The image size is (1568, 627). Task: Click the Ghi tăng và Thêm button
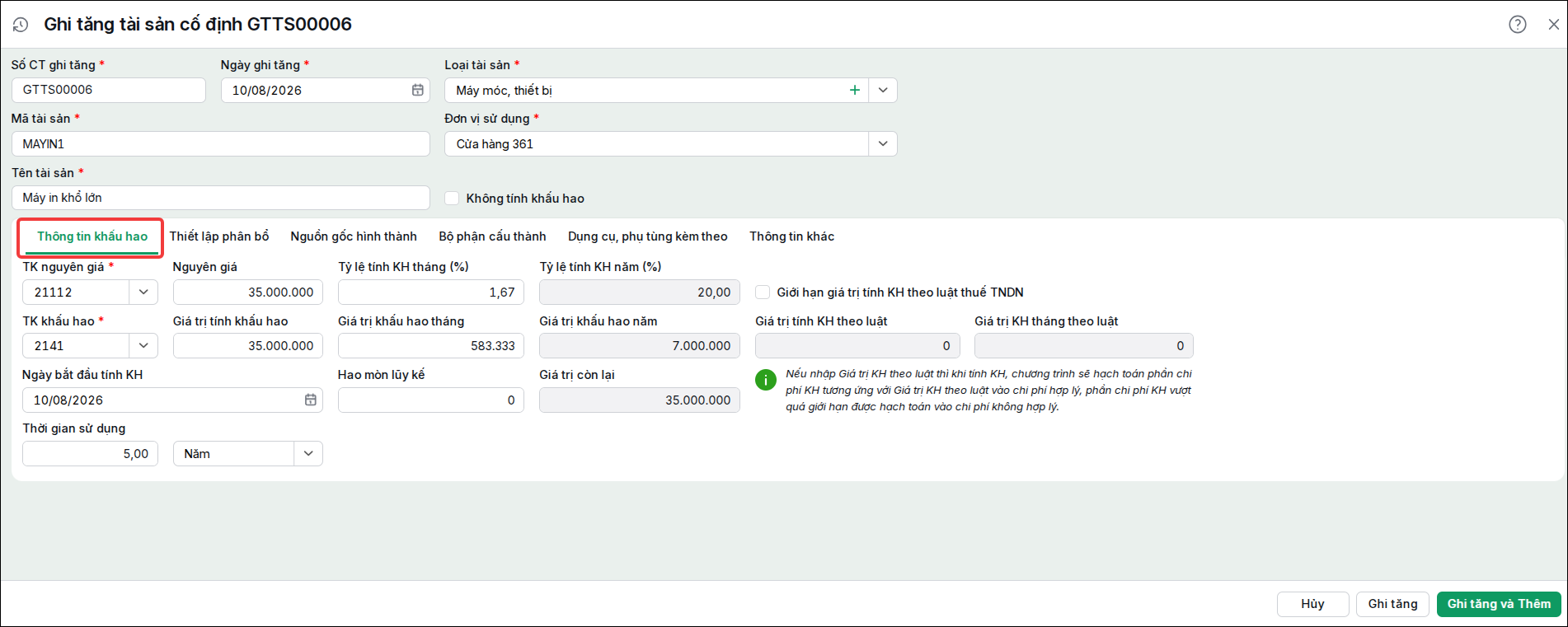[x=1499, y=604]
